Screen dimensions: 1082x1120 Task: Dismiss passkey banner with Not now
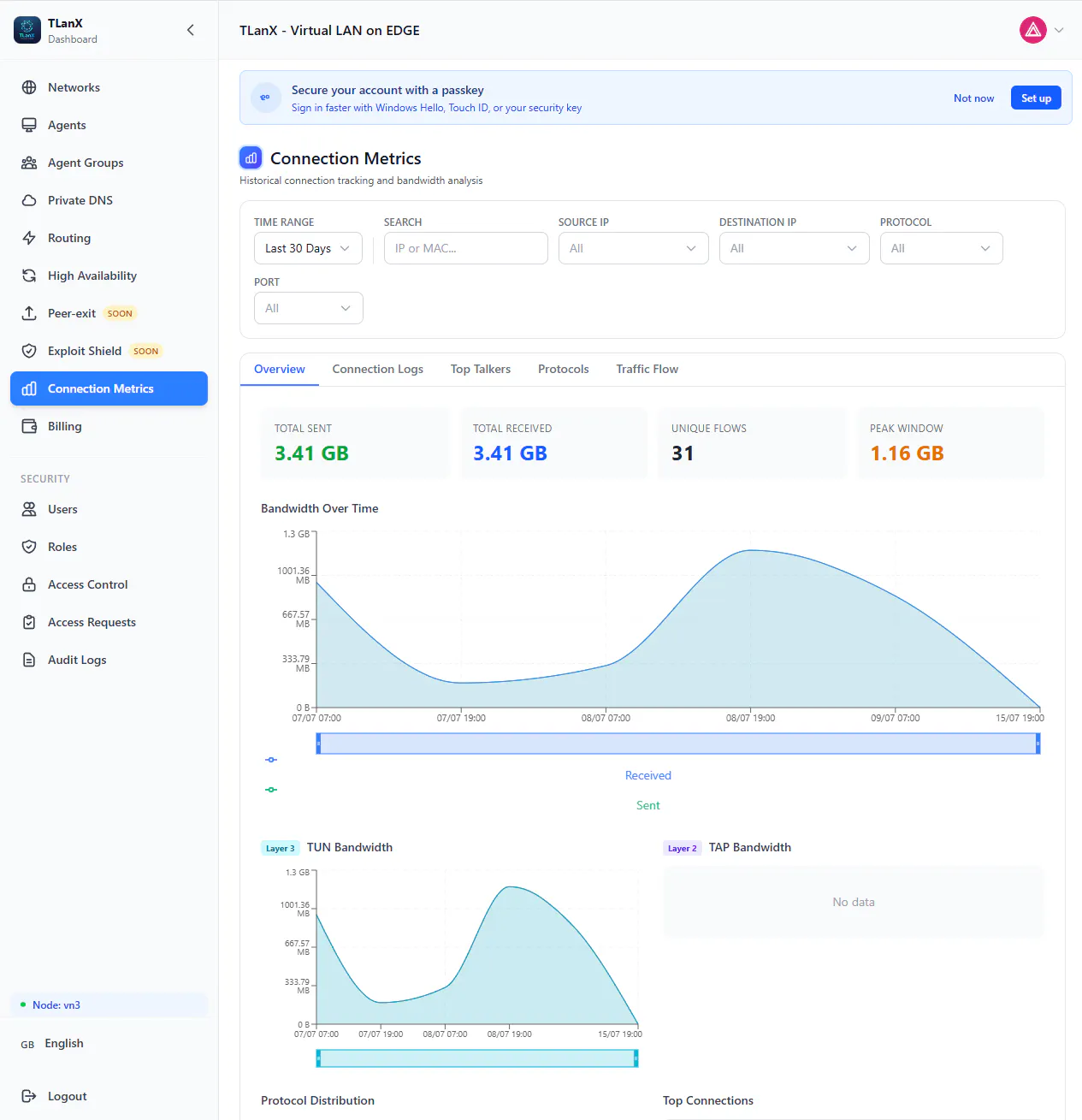[x=973, y=98]
